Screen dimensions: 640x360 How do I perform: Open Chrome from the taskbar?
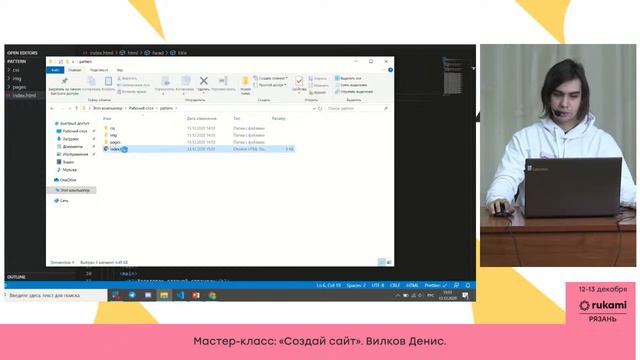point(212,295)
